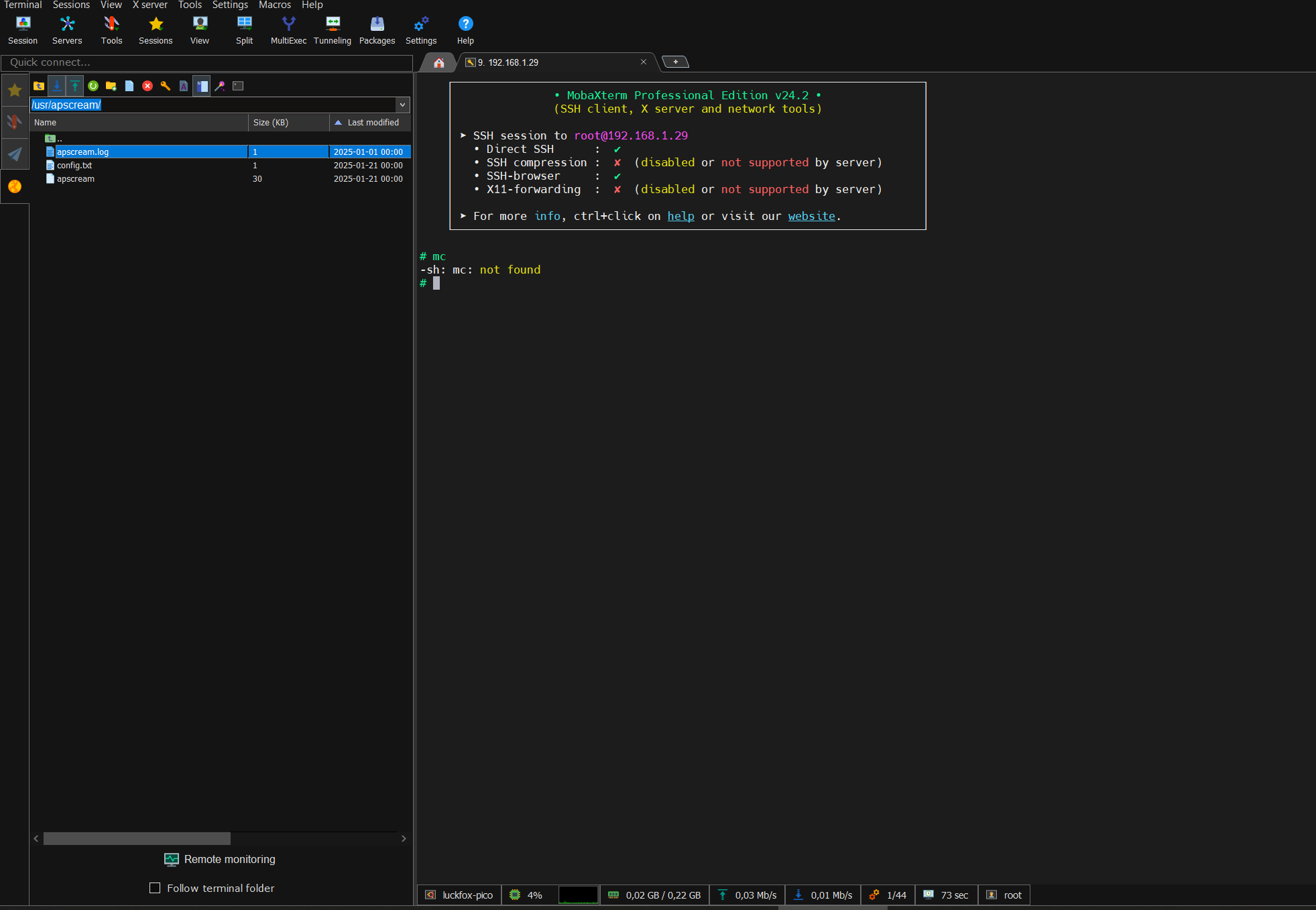Click the horizontal scrollbar in file browser
Screen dimensions: 1316x910
(137, 838)
